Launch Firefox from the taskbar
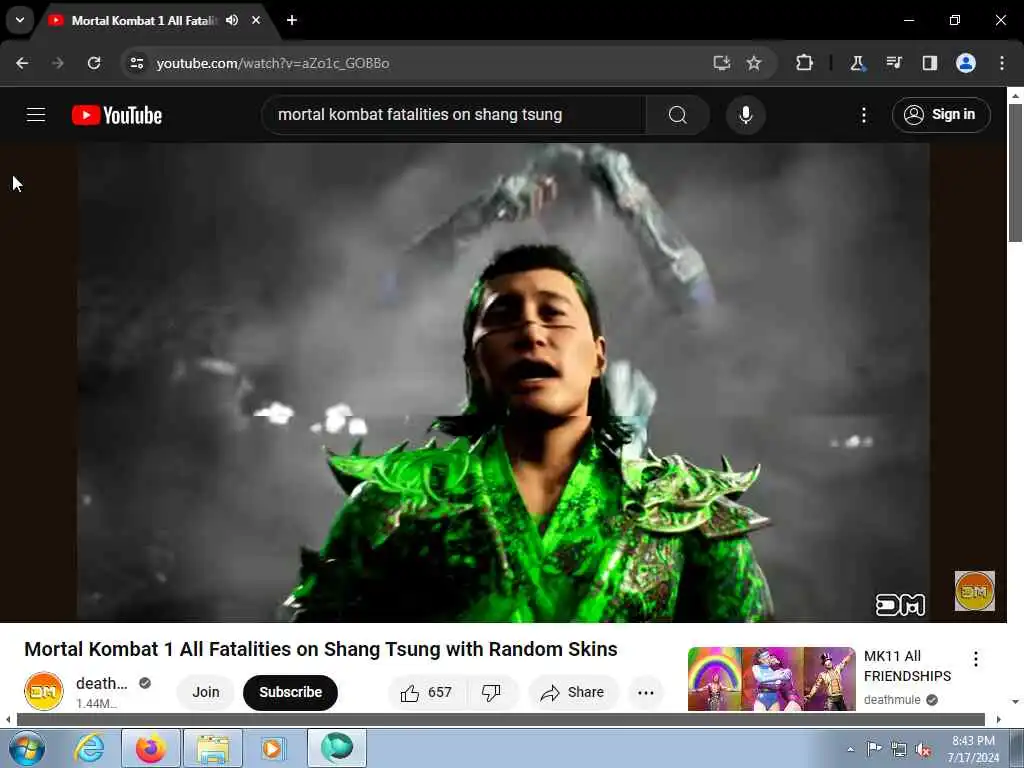The height and width of the screenshot is (768, 1024). (151, 748)
